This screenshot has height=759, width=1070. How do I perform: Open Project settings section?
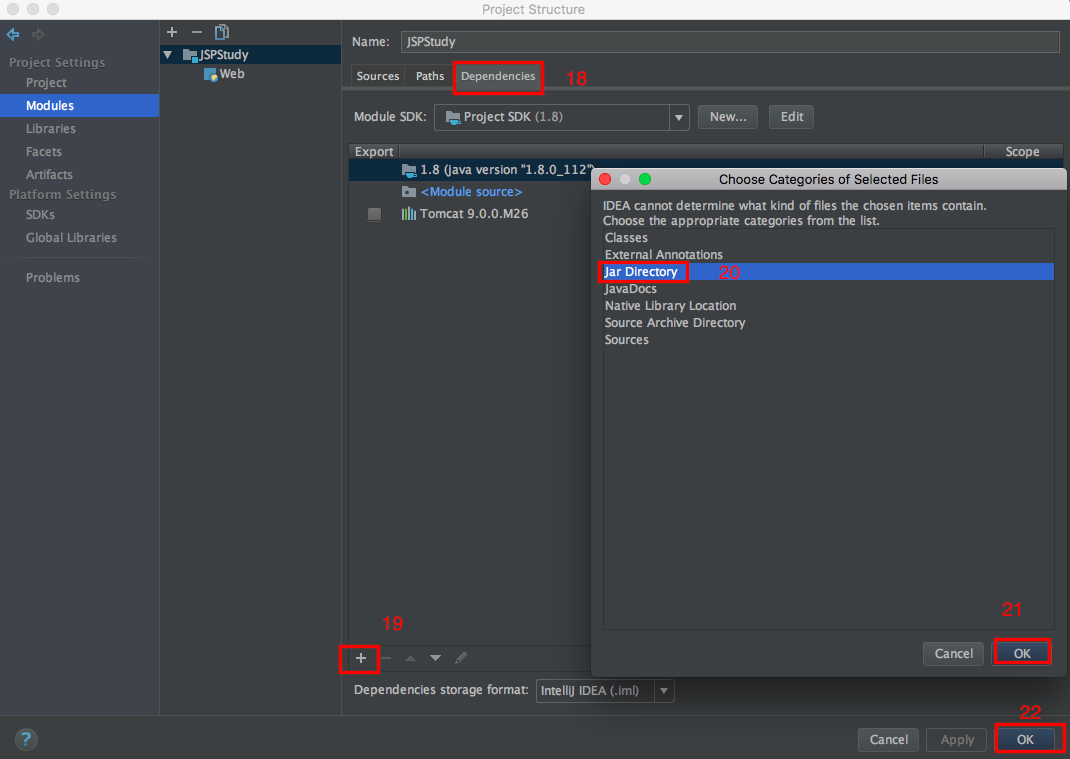point(46,83)
